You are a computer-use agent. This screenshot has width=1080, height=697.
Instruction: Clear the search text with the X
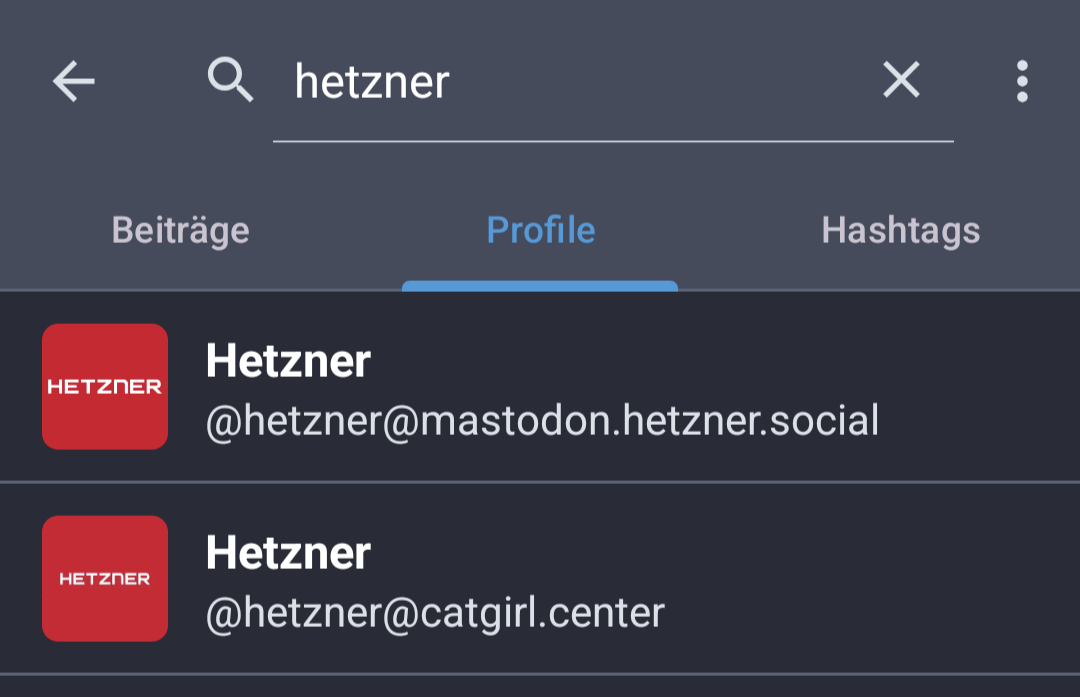pos(901,80)
